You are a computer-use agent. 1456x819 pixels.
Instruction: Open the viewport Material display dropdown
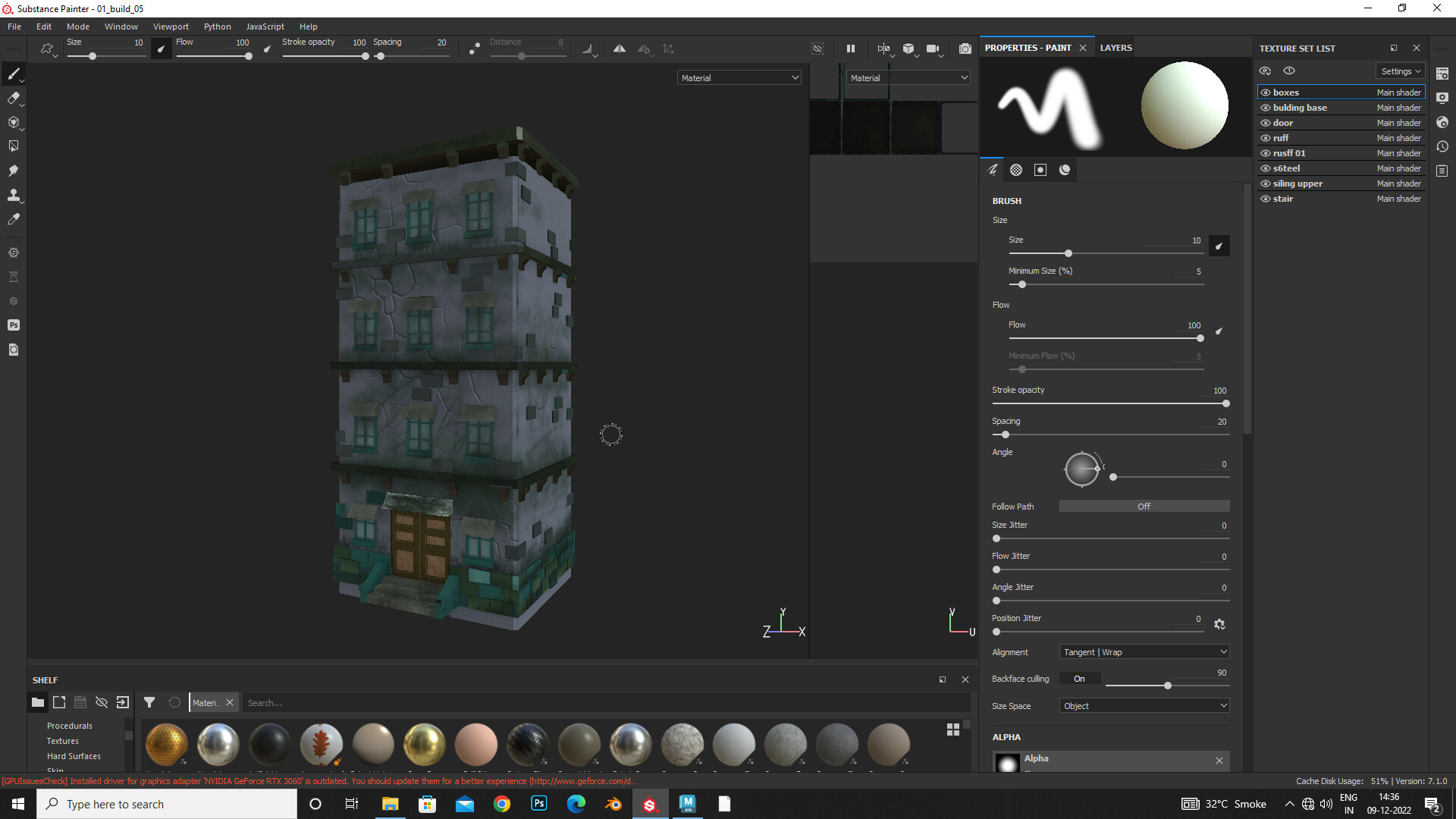tap(739, 77)
